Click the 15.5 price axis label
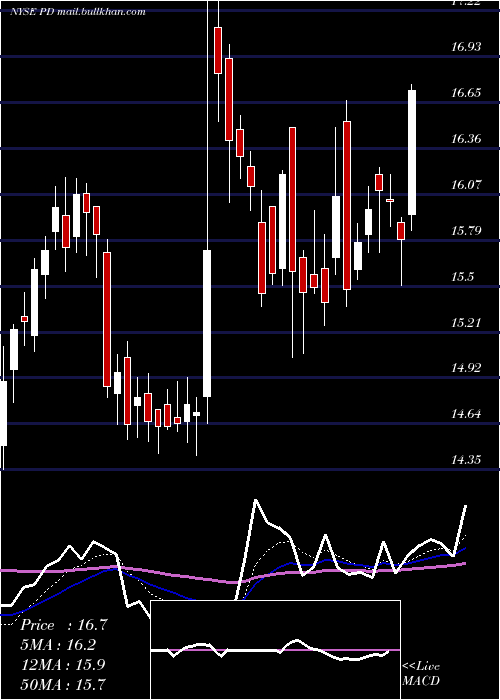The width and height of the screenshot is (500, 700). click(x=462, y=276)
